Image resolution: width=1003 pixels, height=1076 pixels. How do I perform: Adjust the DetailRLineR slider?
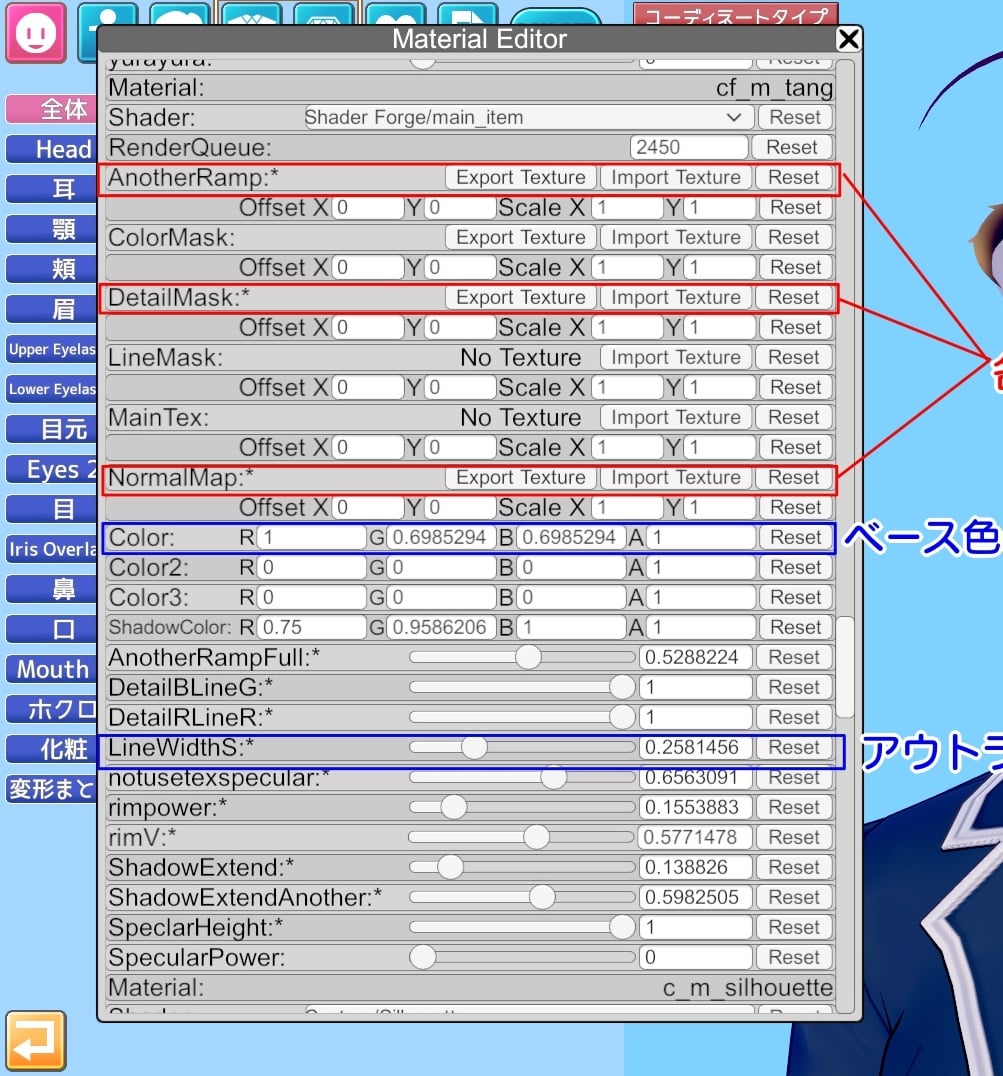(x=522, y=718)
